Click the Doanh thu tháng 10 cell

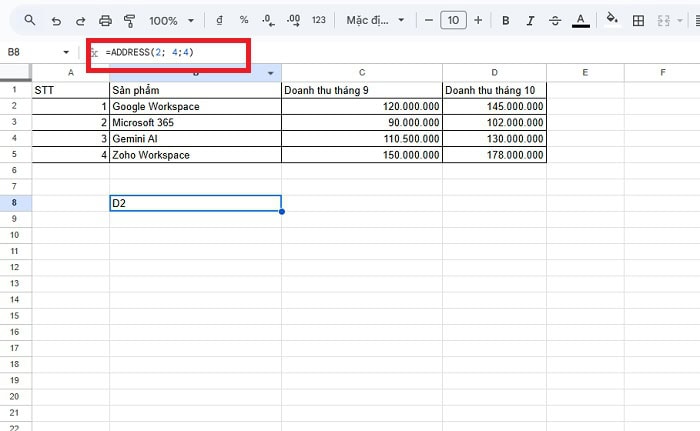pyautogui.click(x=494, y=90)
